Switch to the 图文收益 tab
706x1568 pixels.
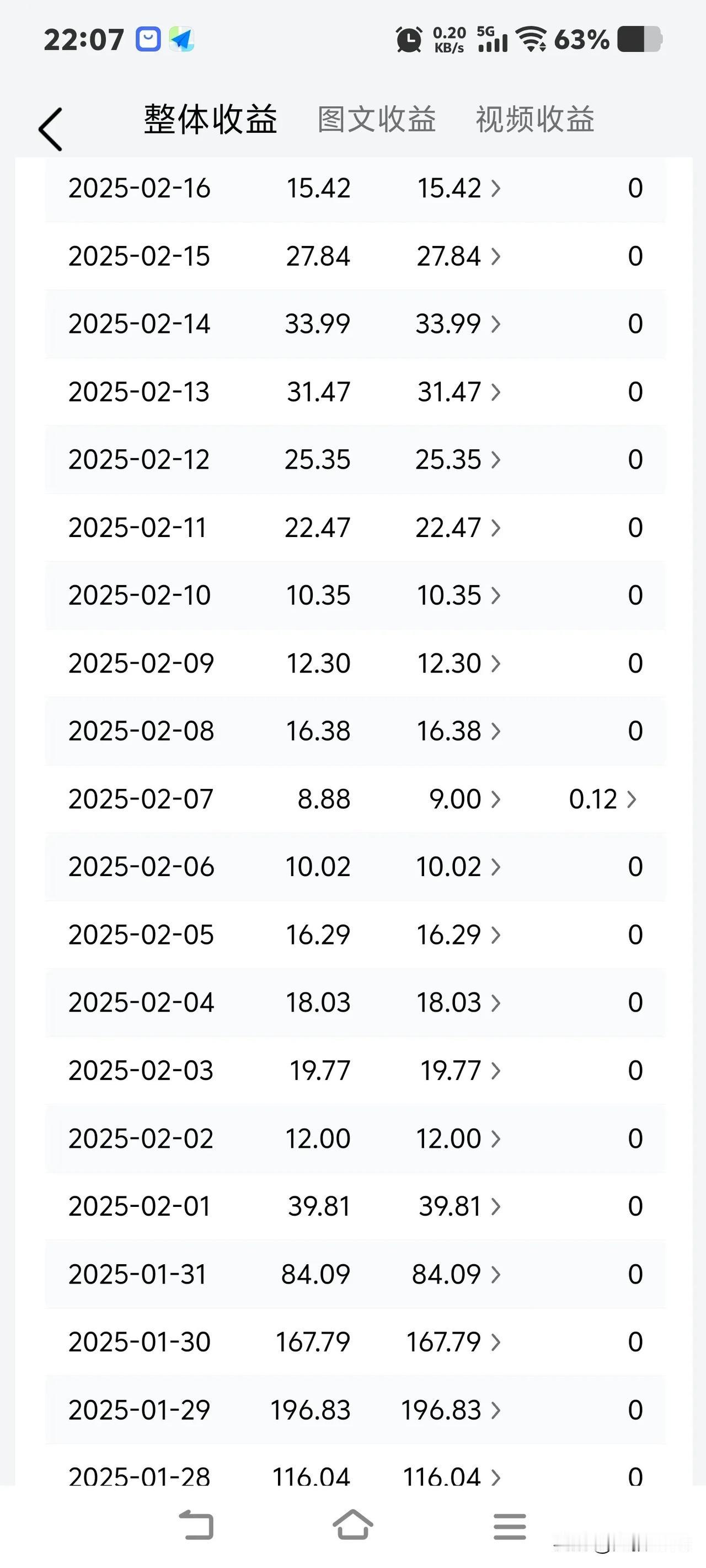pyautogui.click(x=377, y=119)
